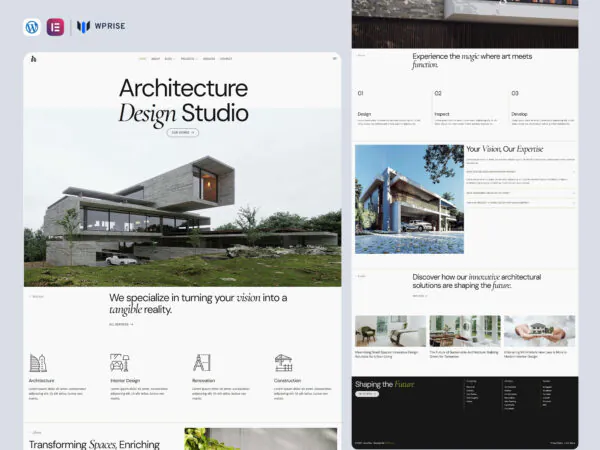Open the blog thumbnail with hands holding house
The width and height of the screenshot is (600, 450).
539,330
